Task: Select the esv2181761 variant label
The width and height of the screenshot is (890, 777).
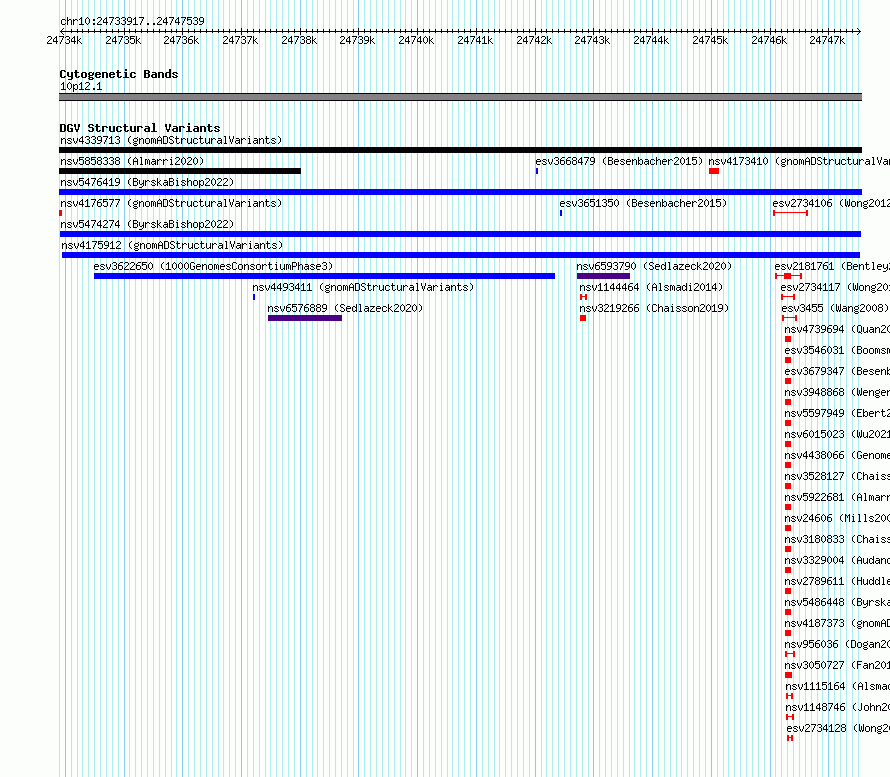Action: tap(832, 266)
